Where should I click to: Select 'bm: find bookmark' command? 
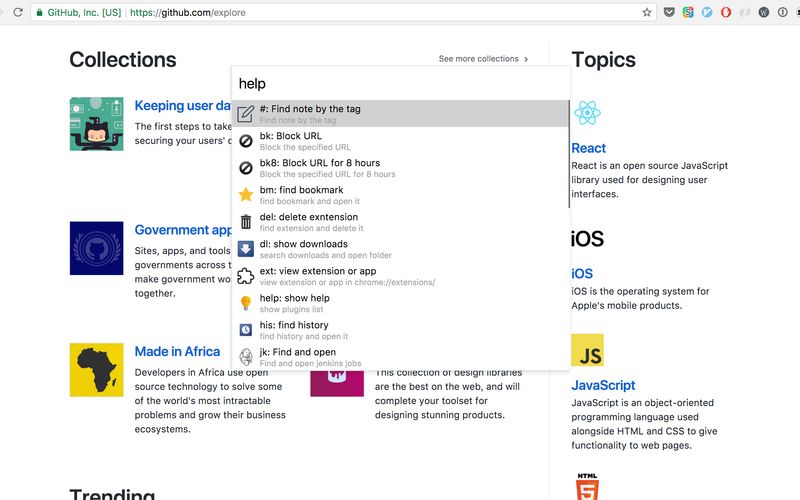[401, 195]
